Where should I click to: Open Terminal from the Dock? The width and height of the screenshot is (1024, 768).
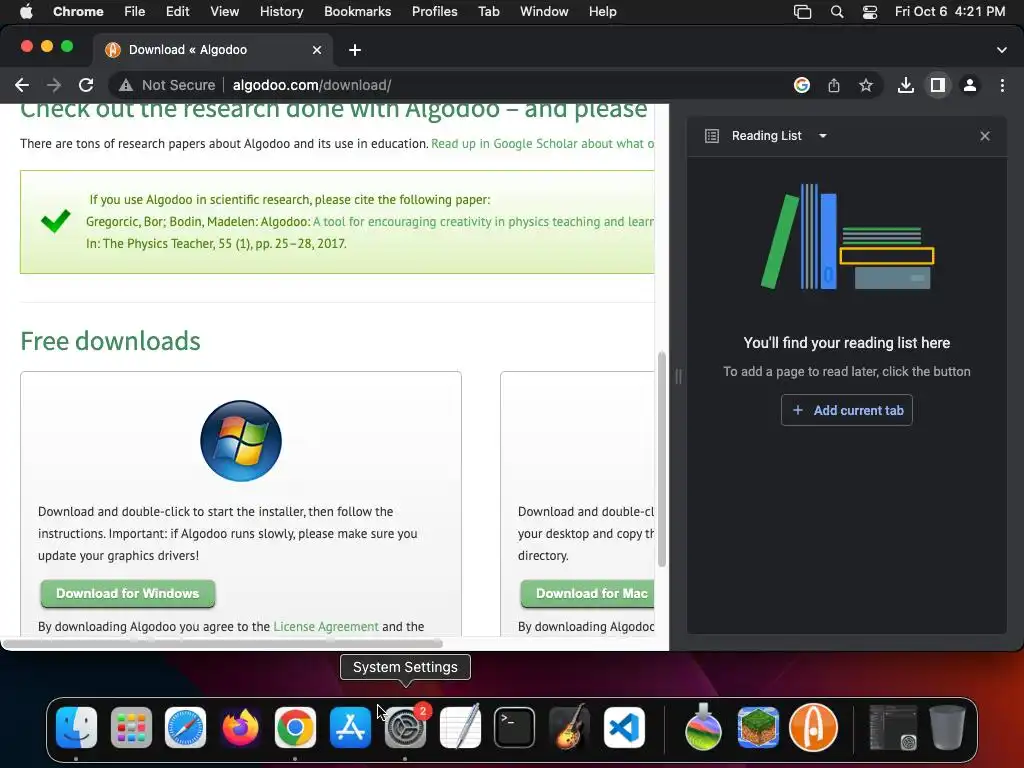click(x=515, y=727)
